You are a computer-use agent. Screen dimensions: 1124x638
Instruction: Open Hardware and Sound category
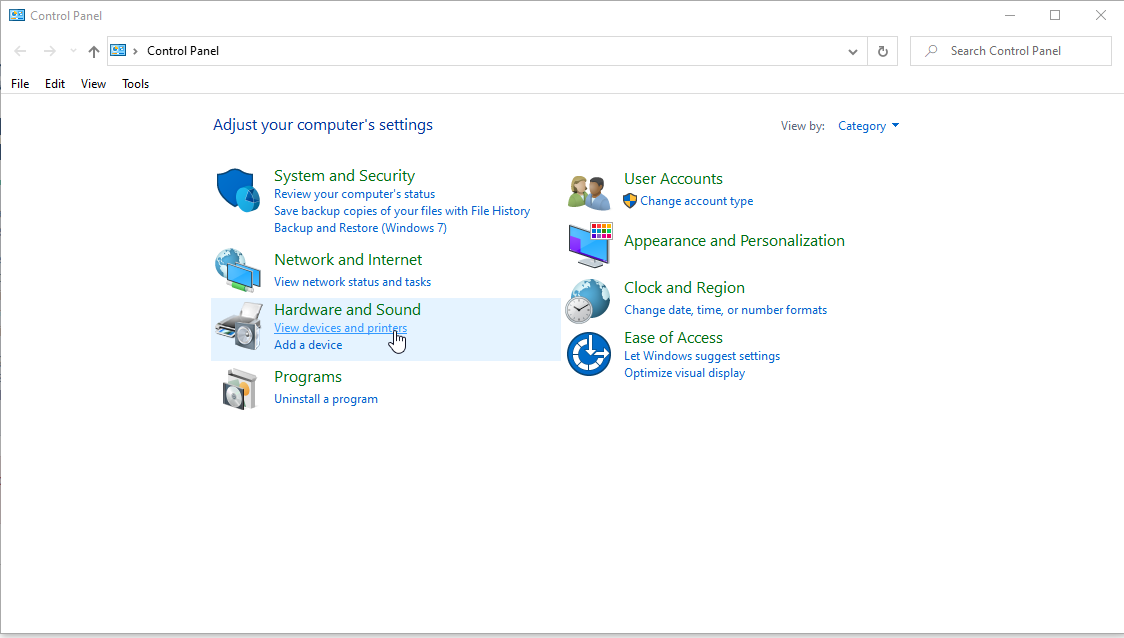(347, 310)
